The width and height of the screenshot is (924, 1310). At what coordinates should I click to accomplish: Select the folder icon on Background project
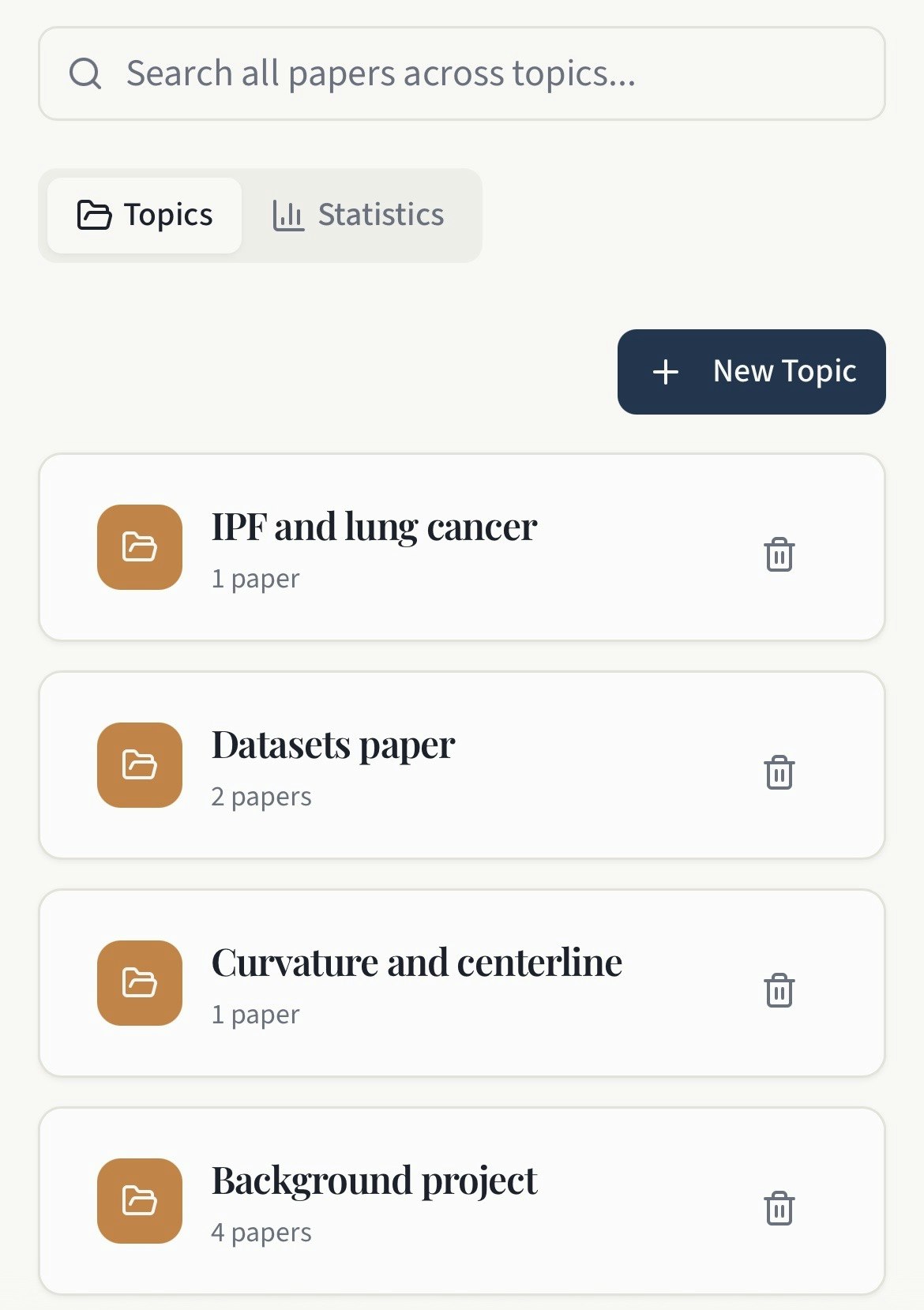click(x=138, y=1201)
